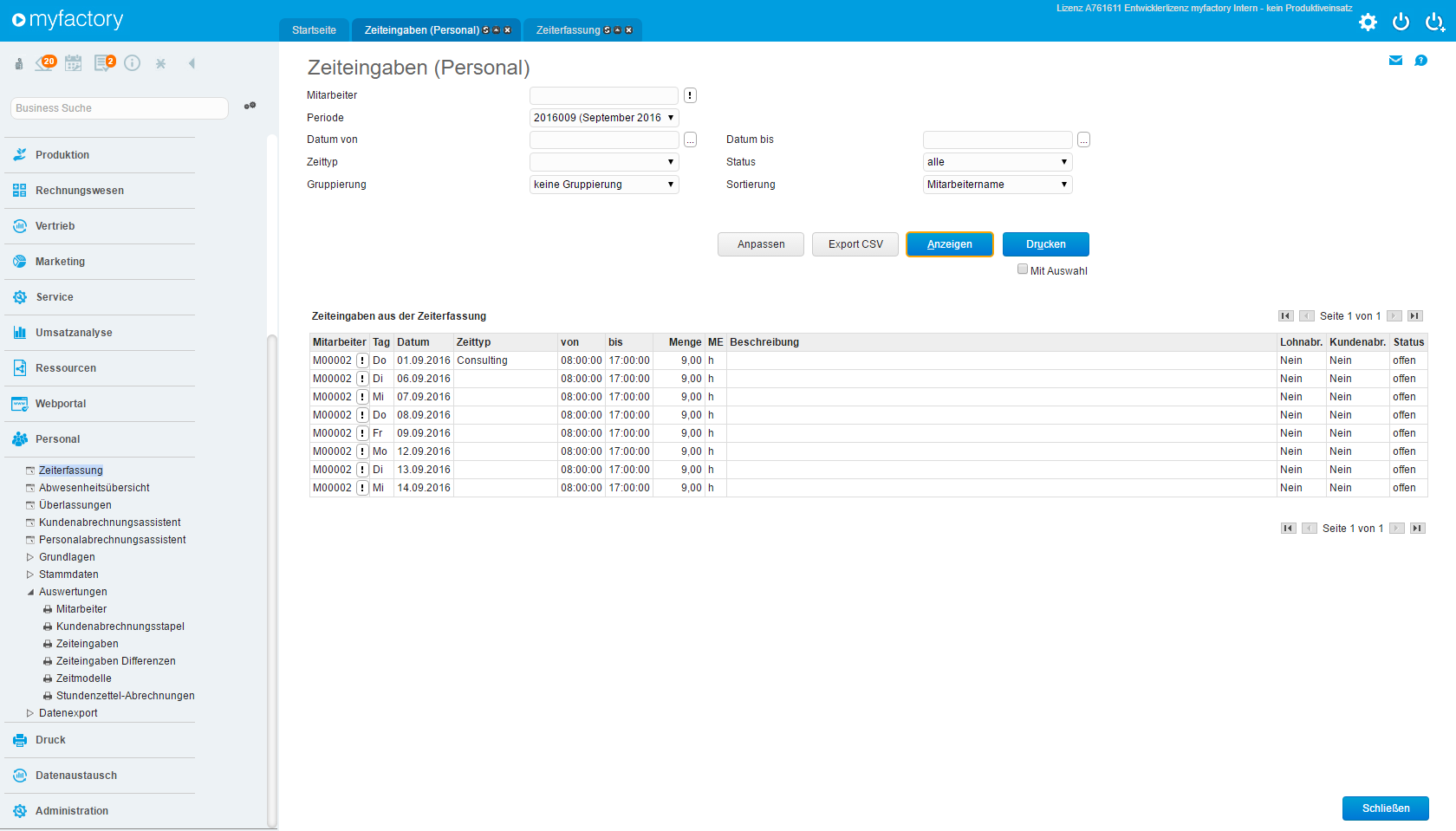Open settings gear in top header
Viewport: 1456px width, 831px height.
click(1368, 23)
